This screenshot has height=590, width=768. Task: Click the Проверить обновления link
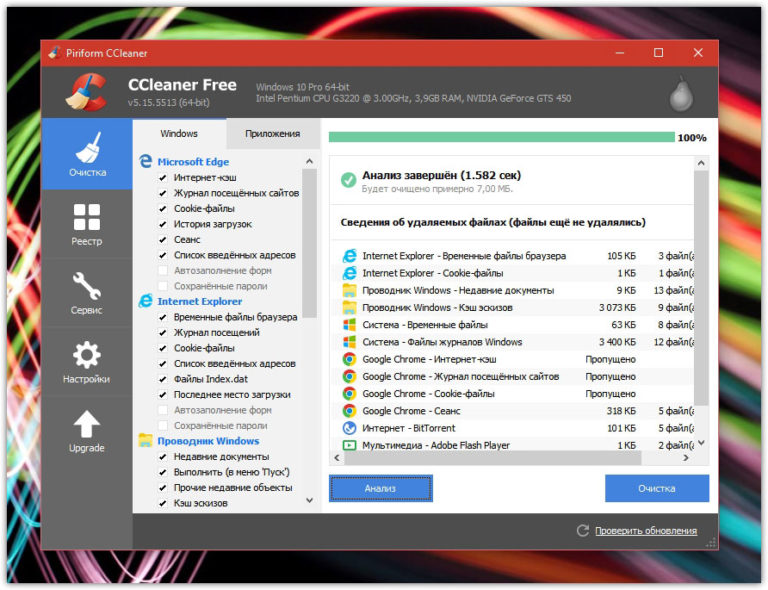[x=645, y=531]
